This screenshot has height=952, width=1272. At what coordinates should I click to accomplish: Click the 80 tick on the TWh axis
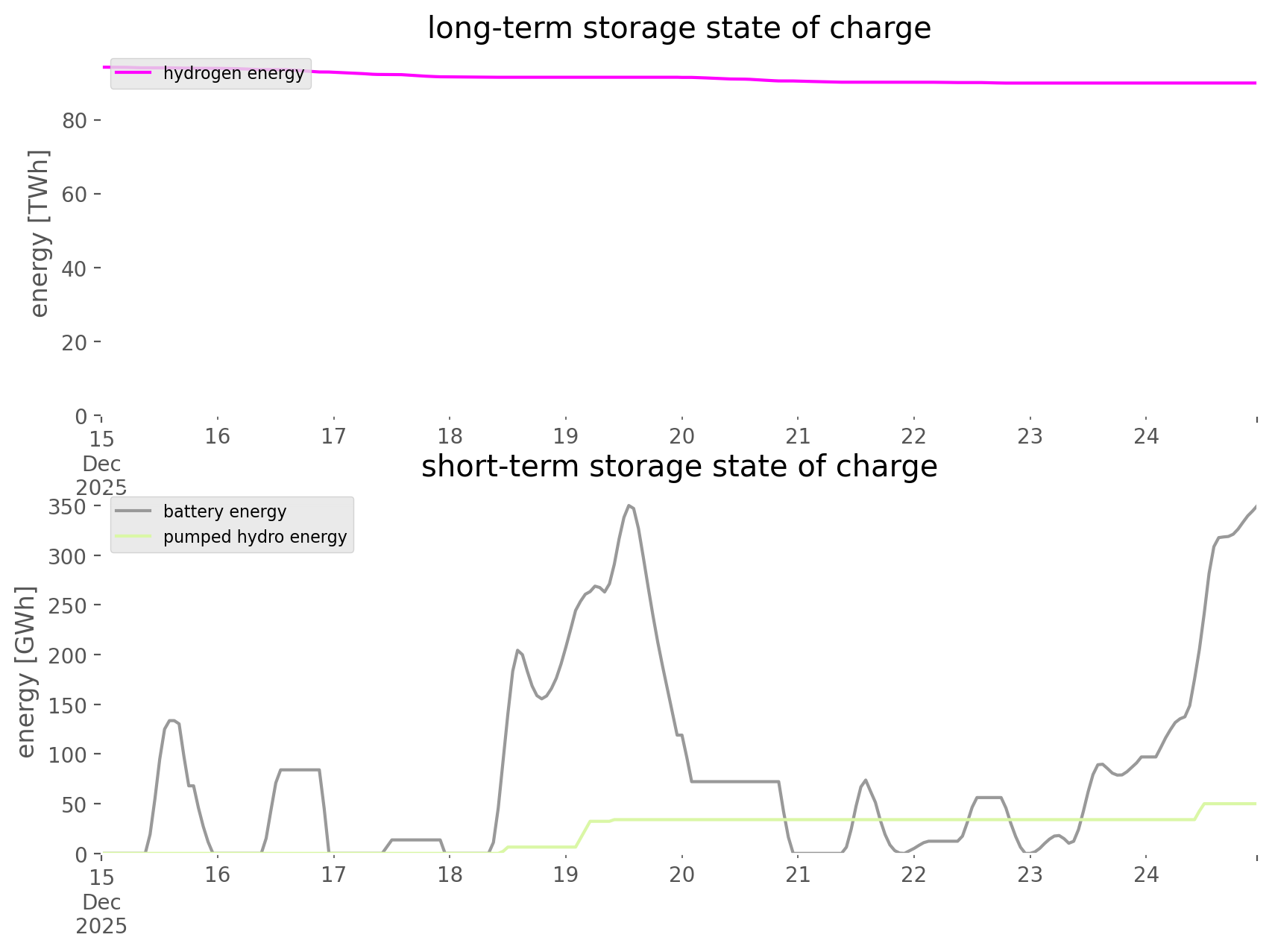(x=75, y=120)
